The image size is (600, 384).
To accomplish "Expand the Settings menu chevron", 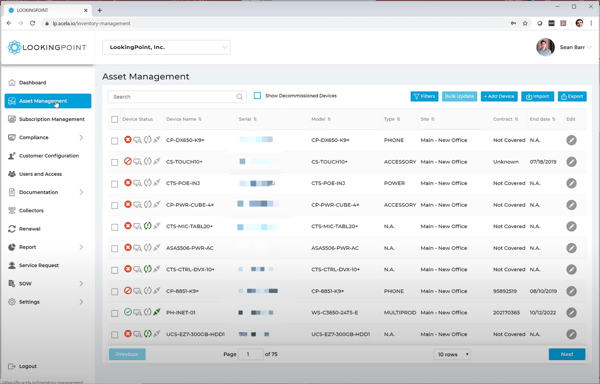I will pos(81,302).
